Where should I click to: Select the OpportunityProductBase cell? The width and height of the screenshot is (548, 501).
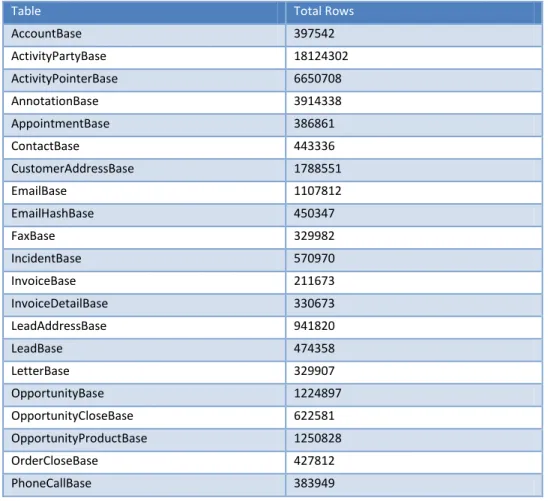(144, 440)
